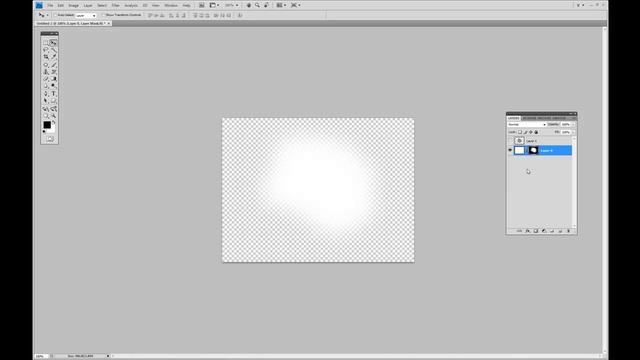Click the Create adjustment layer icon

point(544,231)
